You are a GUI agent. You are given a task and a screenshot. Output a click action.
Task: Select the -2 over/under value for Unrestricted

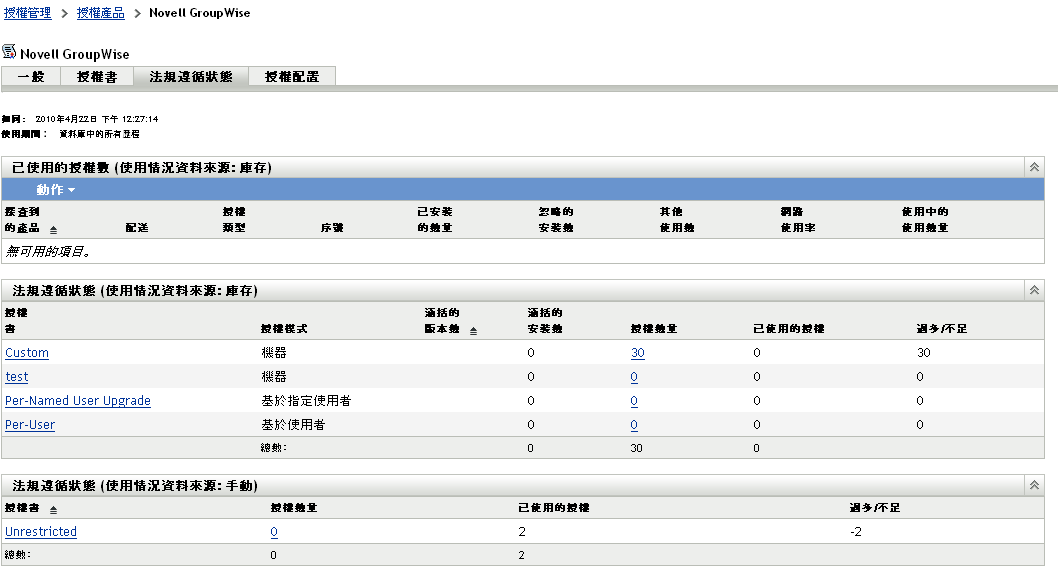[x=856, y=531]
